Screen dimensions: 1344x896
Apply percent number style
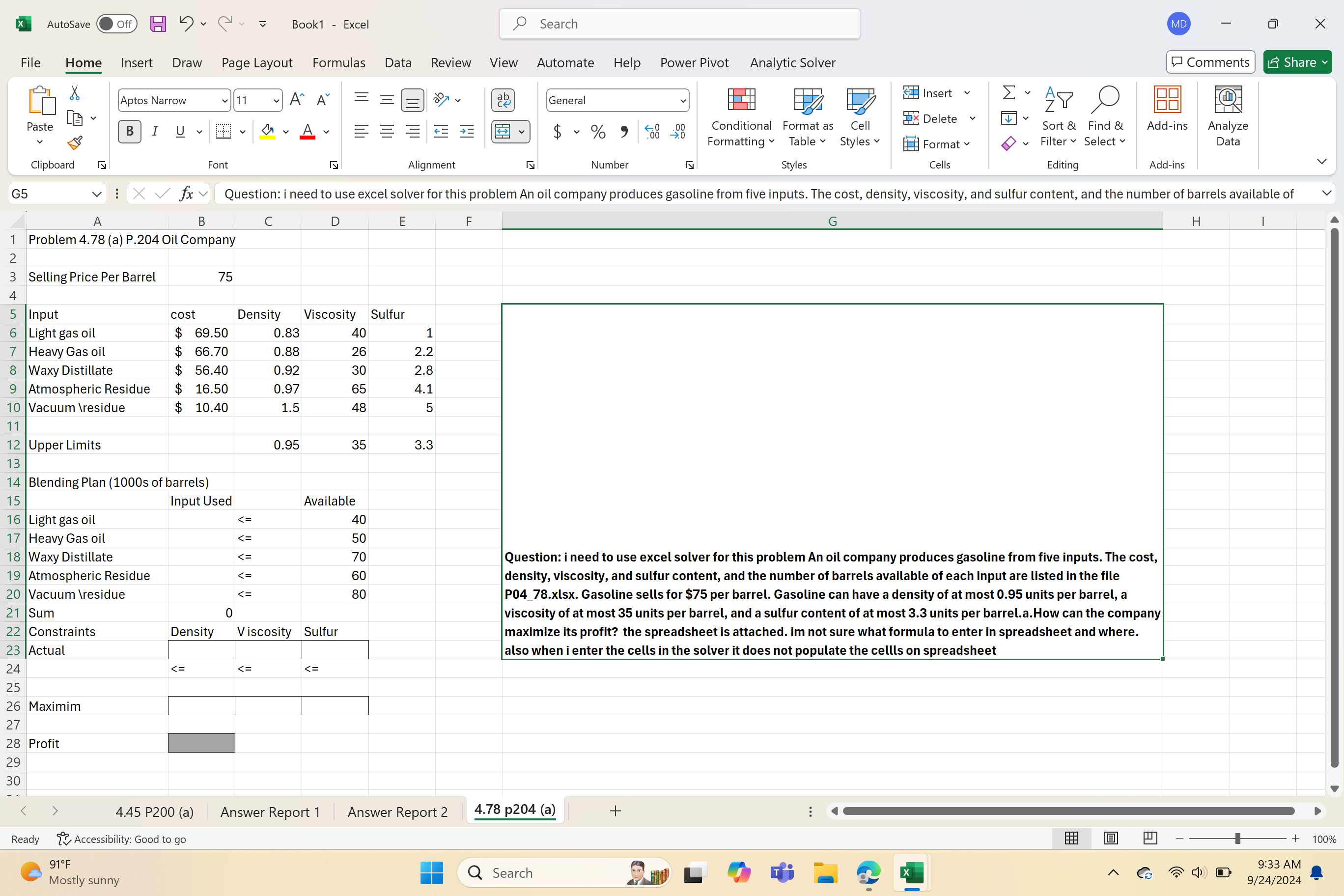click(x=598, y=132)
